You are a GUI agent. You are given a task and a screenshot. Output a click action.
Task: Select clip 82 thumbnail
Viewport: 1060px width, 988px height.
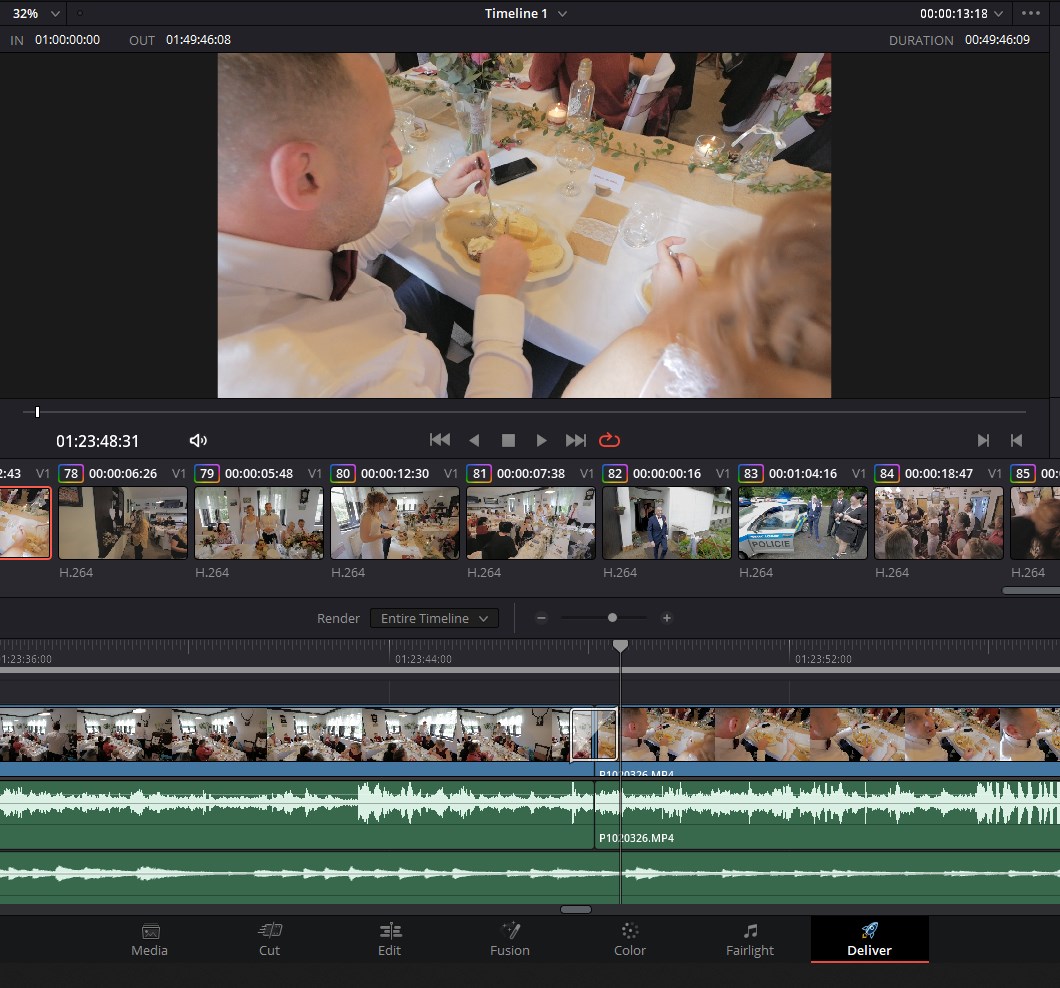(x=667, y=523)
